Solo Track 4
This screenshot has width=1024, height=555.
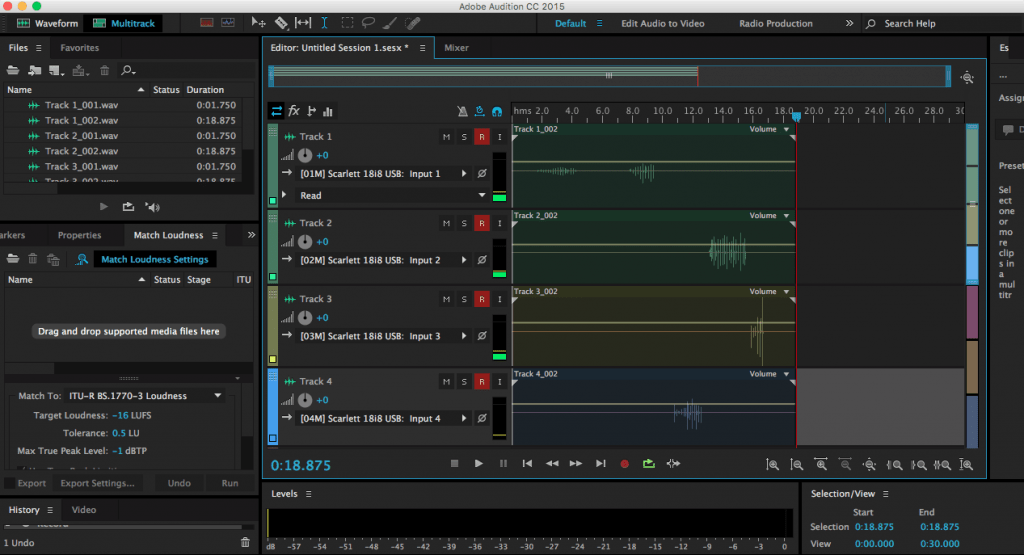coord(464,381)
